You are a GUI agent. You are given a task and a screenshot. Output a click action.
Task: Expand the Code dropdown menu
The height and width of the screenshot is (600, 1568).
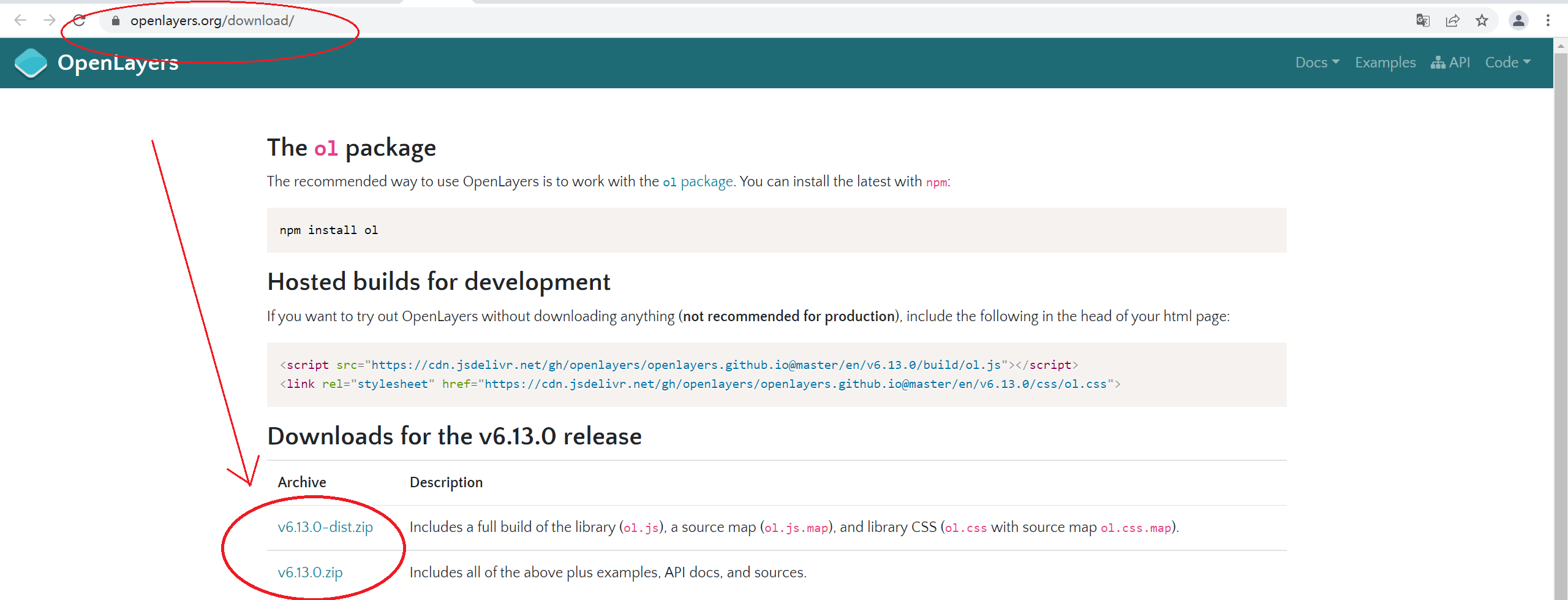[x=1508, y=63]
